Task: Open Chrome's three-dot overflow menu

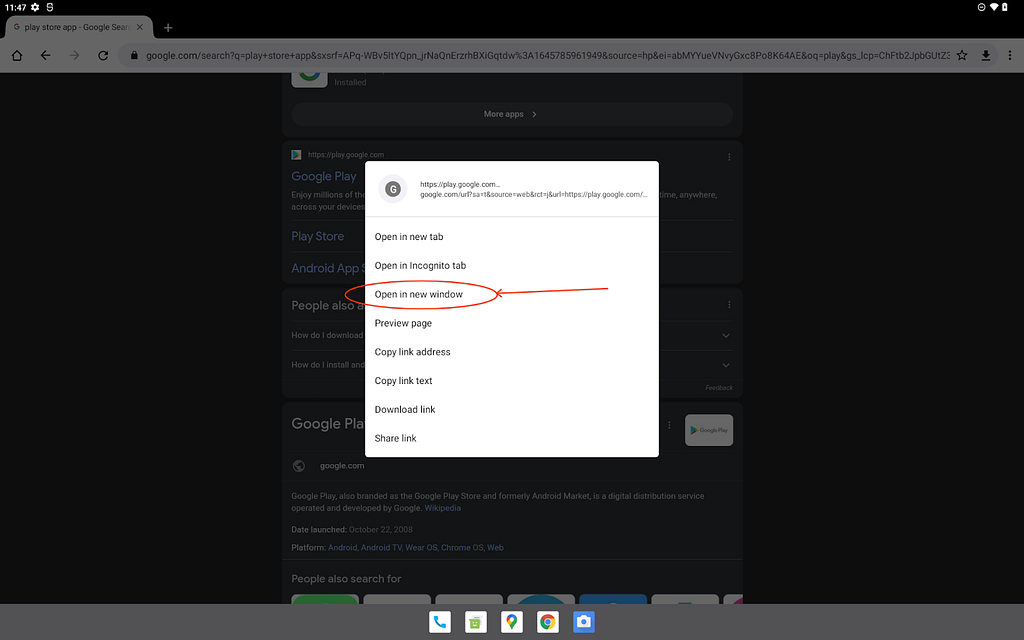Action: tap(1010, 56)
